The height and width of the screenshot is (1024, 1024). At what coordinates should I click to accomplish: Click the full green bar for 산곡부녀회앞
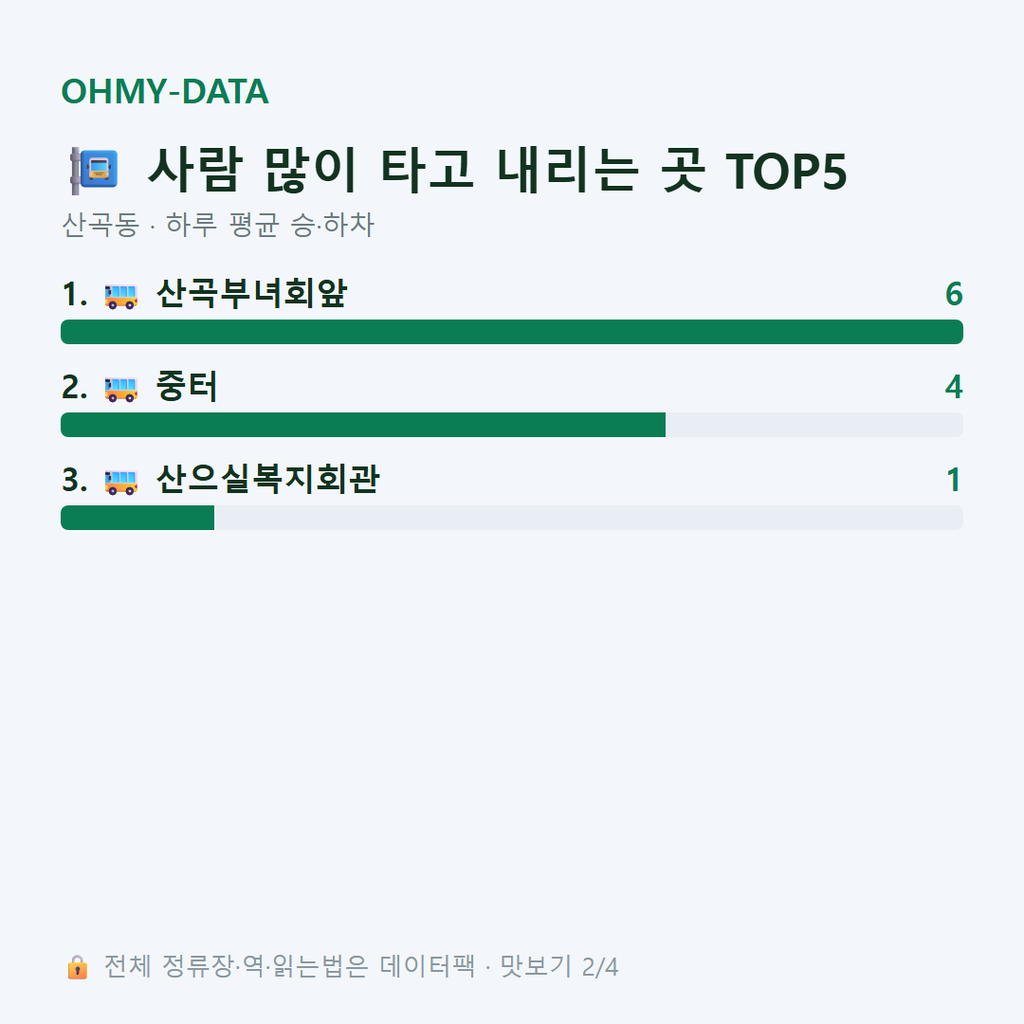[512, 332]
